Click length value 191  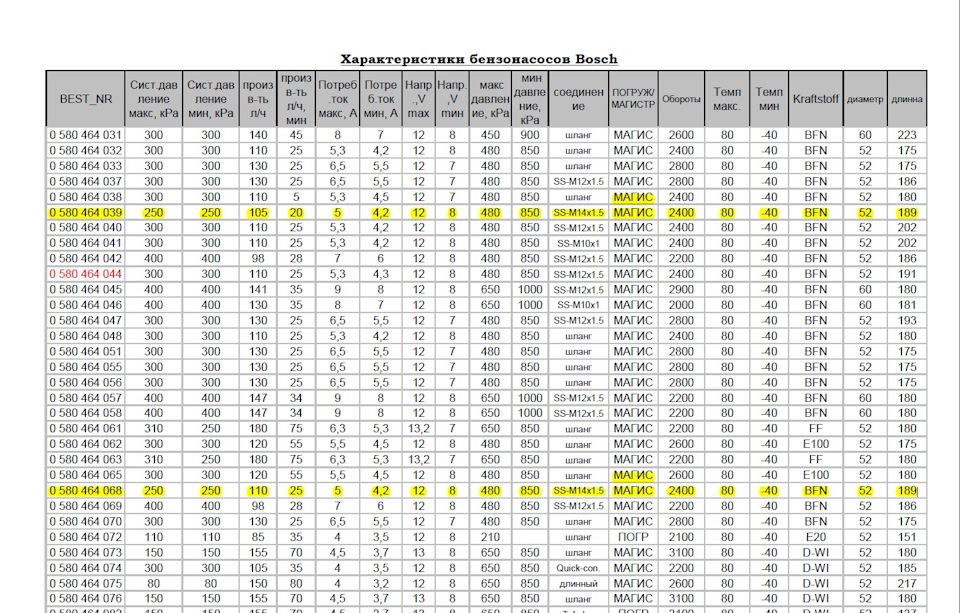(x=907, y=274)
